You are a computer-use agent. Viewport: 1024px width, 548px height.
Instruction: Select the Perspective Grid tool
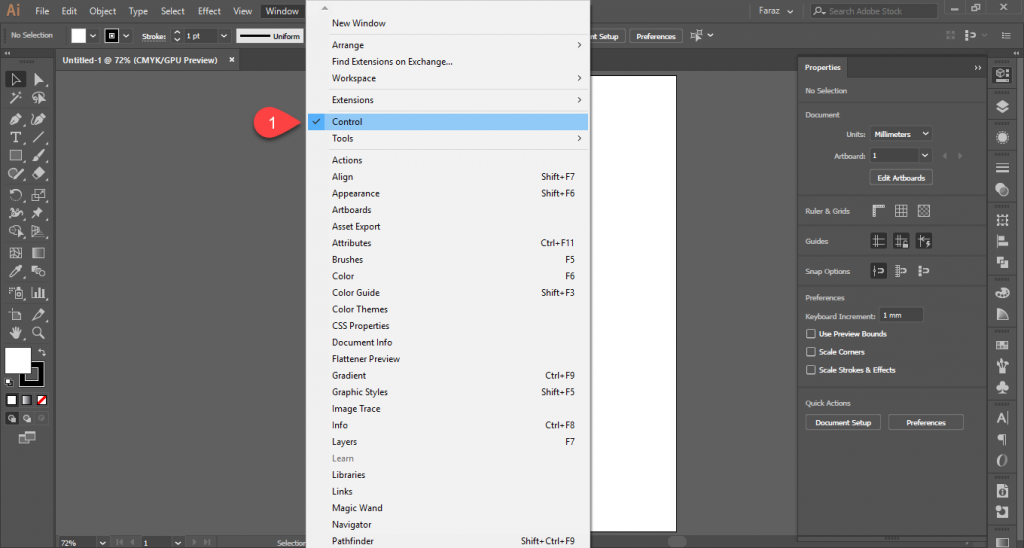pyautogui.click(x=39, y=232)
